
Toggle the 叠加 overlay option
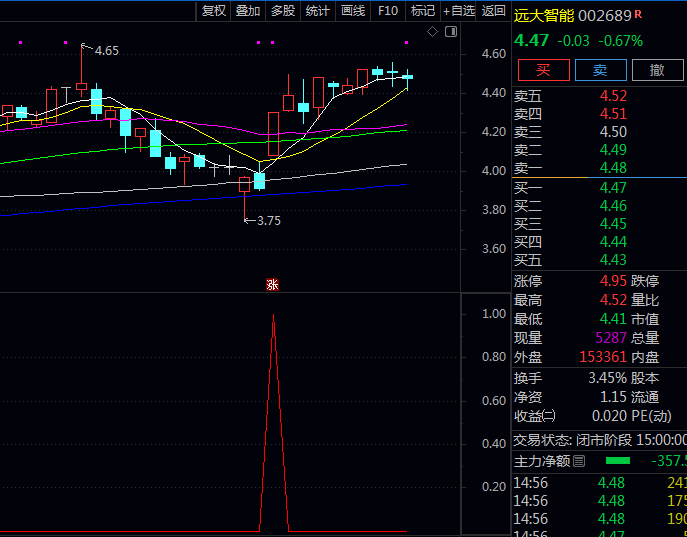pyautogui.click(x=247, y=11)
